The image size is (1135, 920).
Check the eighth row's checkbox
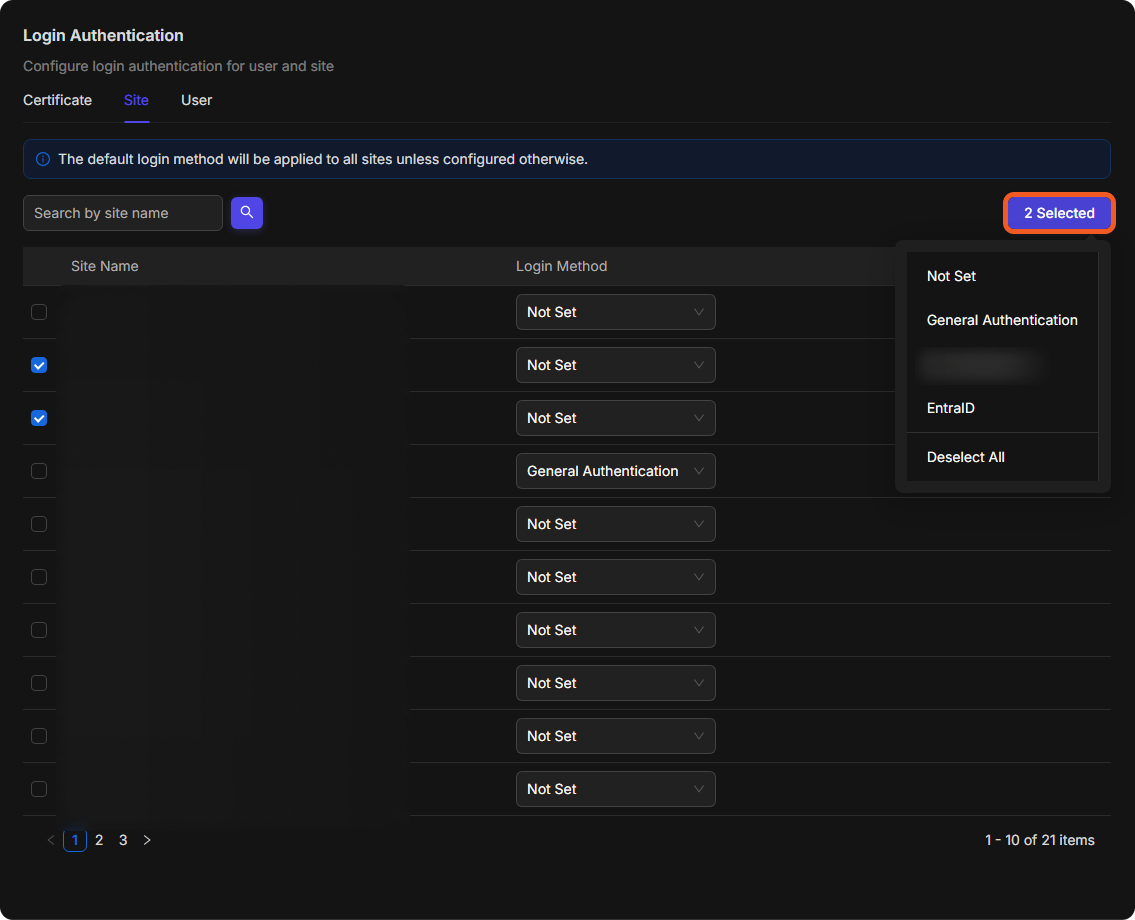(39, 683)
